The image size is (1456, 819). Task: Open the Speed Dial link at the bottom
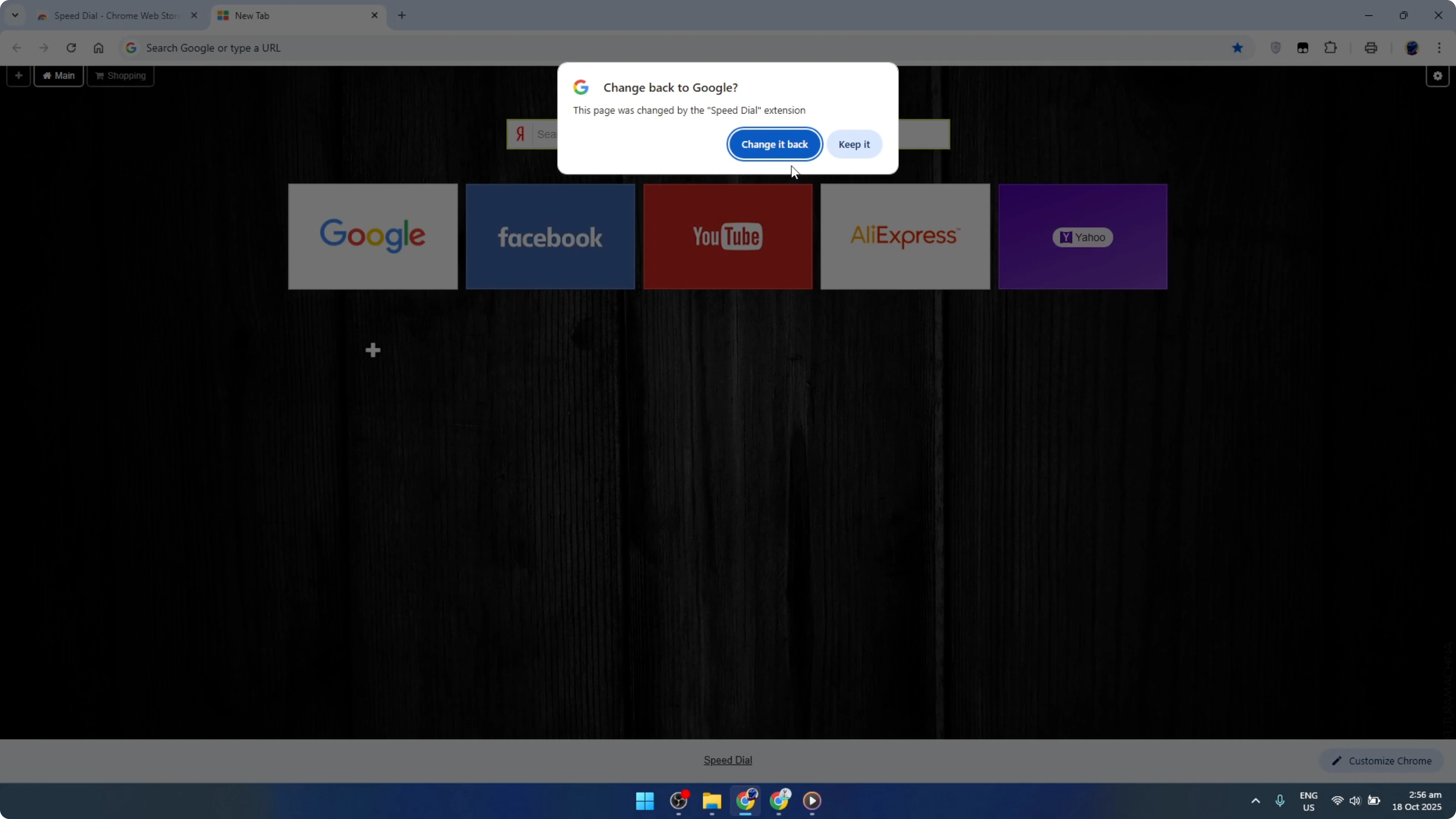tap(728, 760)
